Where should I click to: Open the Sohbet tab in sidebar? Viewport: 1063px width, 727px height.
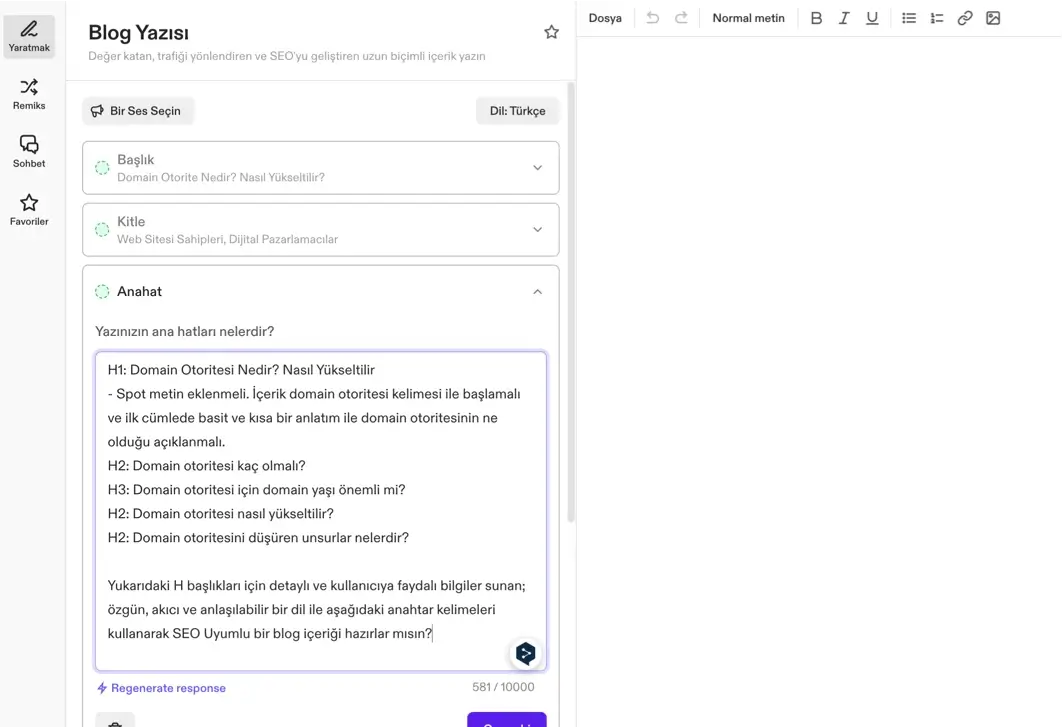[x=29, y=152]
